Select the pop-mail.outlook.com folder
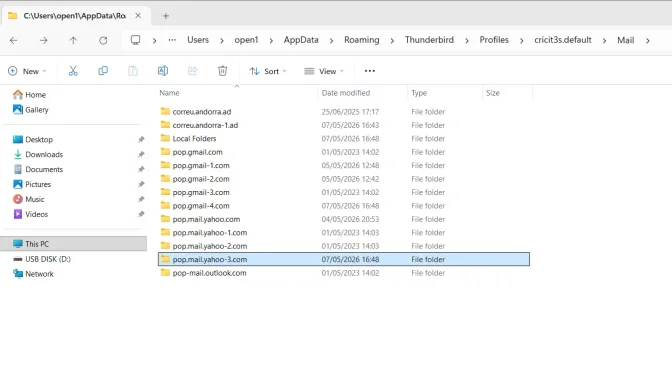The image size is (672, 384). click(x=344, y=273)
